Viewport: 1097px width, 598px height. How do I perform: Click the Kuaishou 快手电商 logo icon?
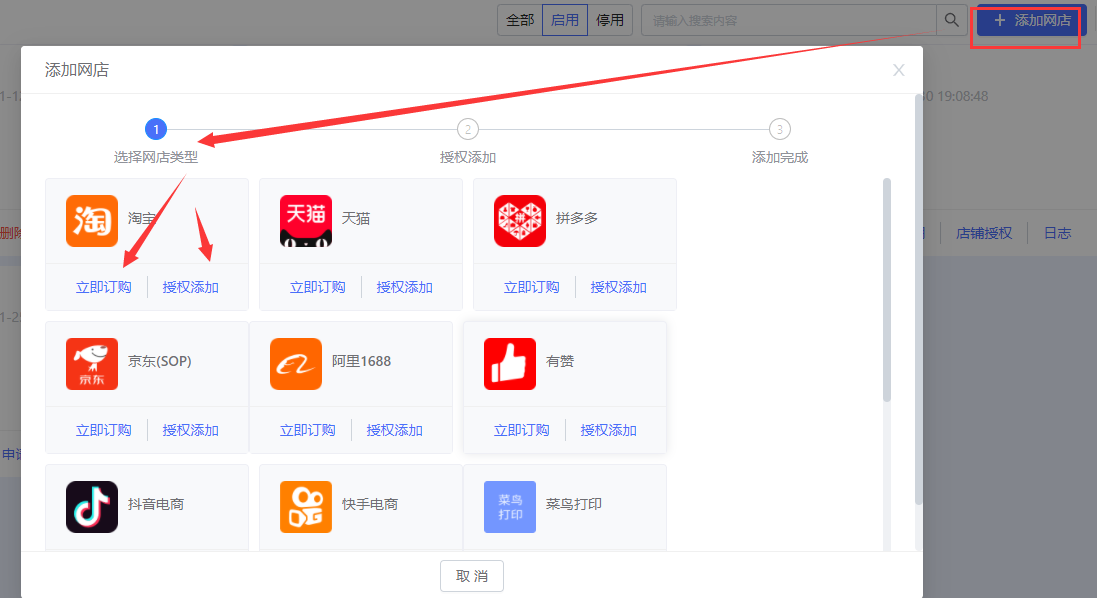click(x=306, y=506)
